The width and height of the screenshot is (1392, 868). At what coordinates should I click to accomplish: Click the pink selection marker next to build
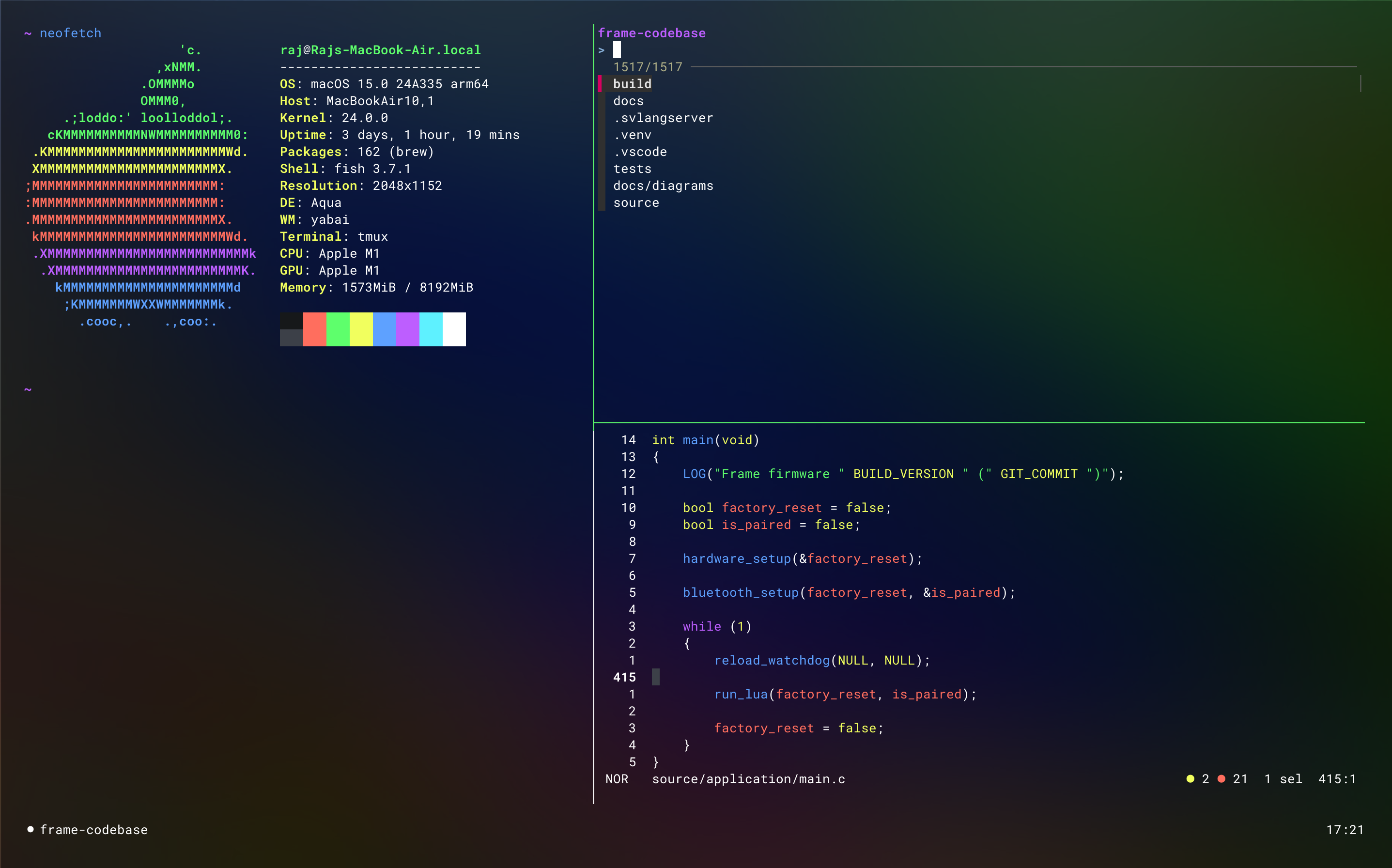click(x=600, y=84)
